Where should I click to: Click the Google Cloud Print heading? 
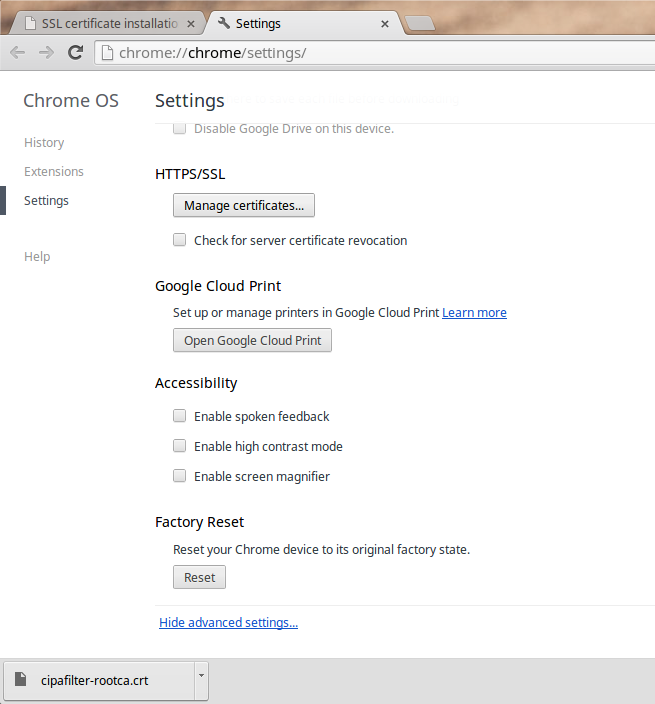point(218,286)
